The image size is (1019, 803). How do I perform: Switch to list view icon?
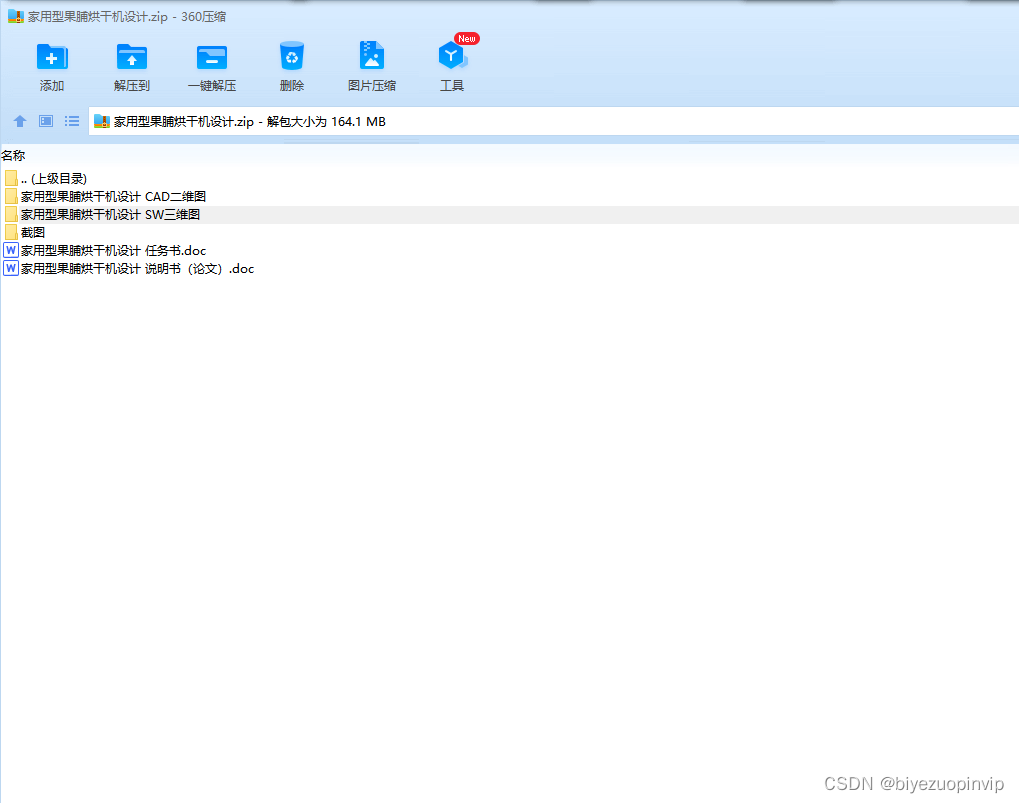tap(71, 121)
